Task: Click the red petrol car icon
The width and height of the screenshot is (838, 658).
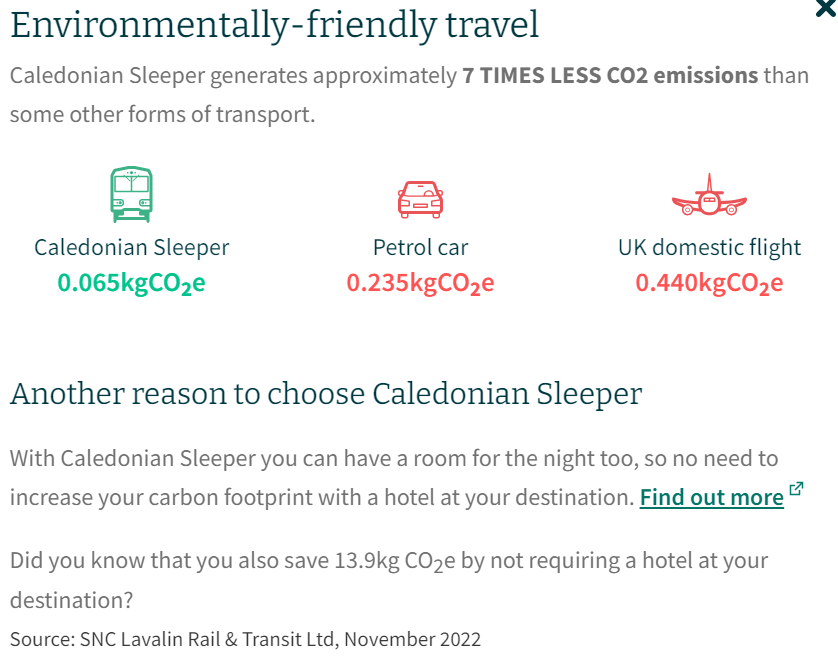Action: (x=420, y=198)
